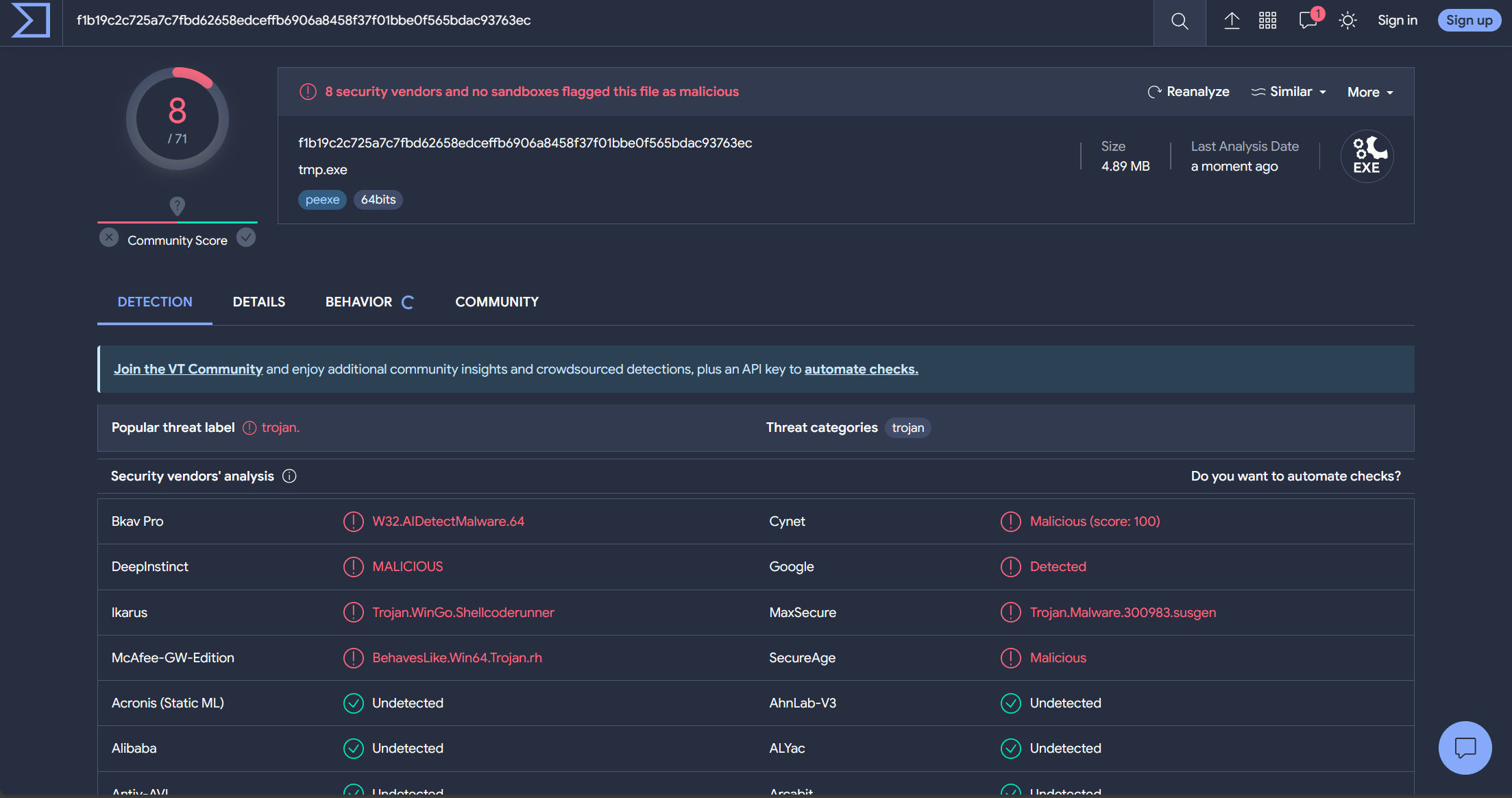Vote harmless with the Community Score check icon
The height and width of the screenshot is (798, 1512).
(246, 238)
